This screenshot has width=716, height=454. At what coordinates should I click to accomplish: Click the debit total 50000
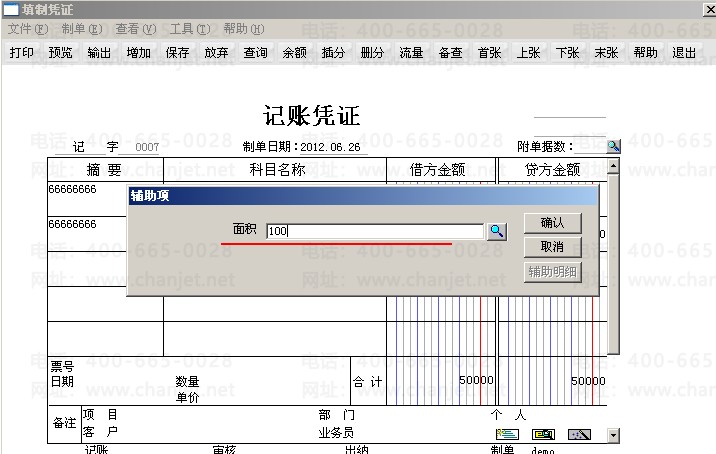point(476,380)
